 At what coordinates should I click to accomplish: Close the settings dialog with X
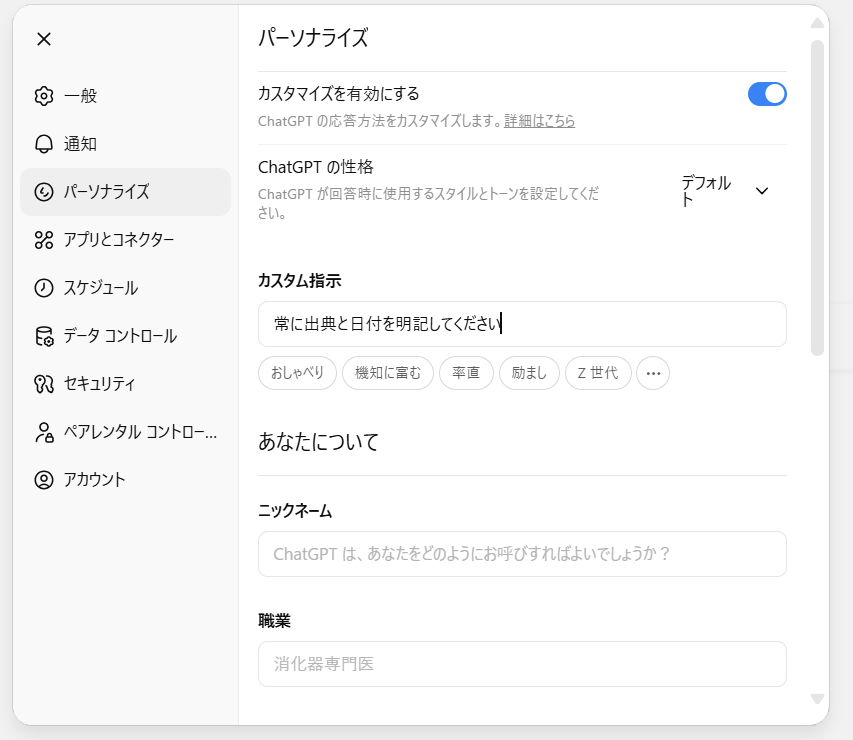click(x=43, y=39)
